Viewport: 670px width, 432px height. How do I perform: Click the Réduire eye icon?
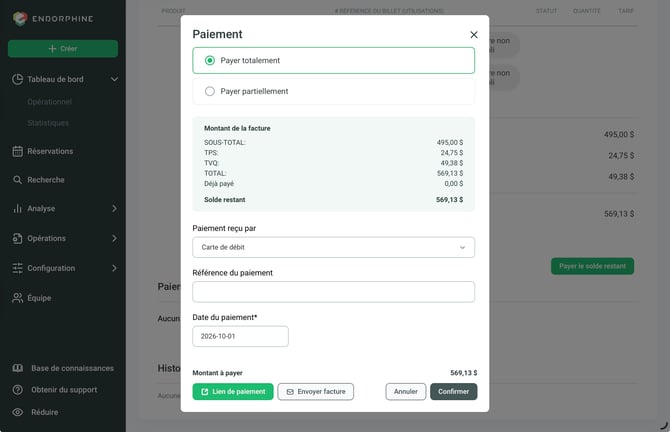18,412
